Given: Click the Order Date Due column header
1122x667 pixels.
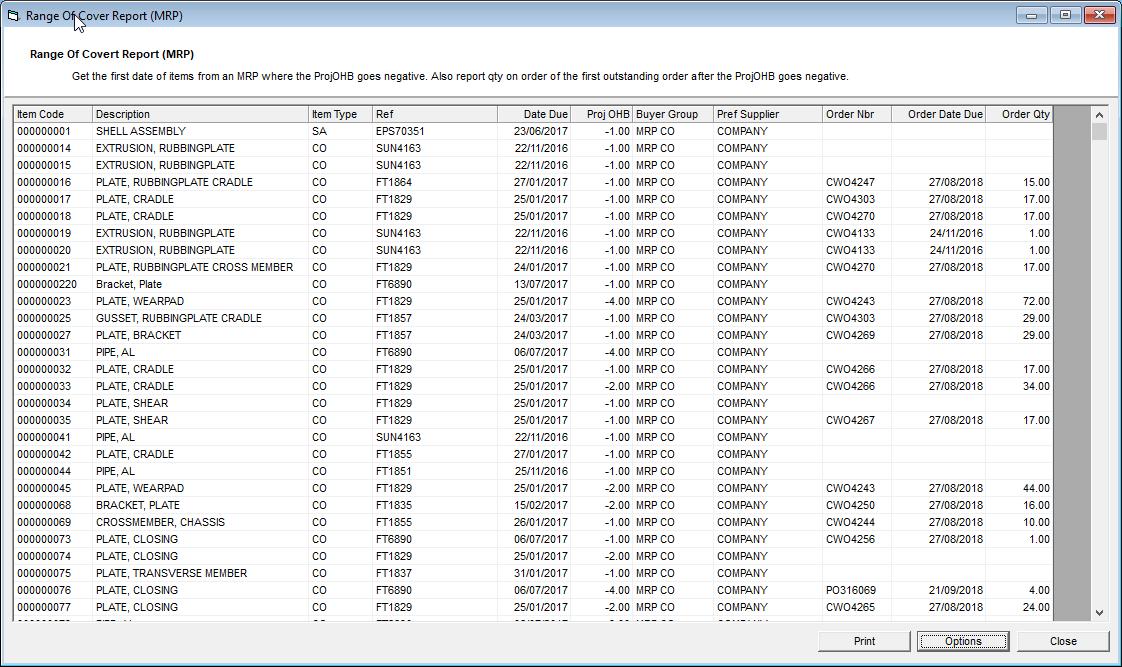Looking at the screenshot, I should tap(938, 114).
